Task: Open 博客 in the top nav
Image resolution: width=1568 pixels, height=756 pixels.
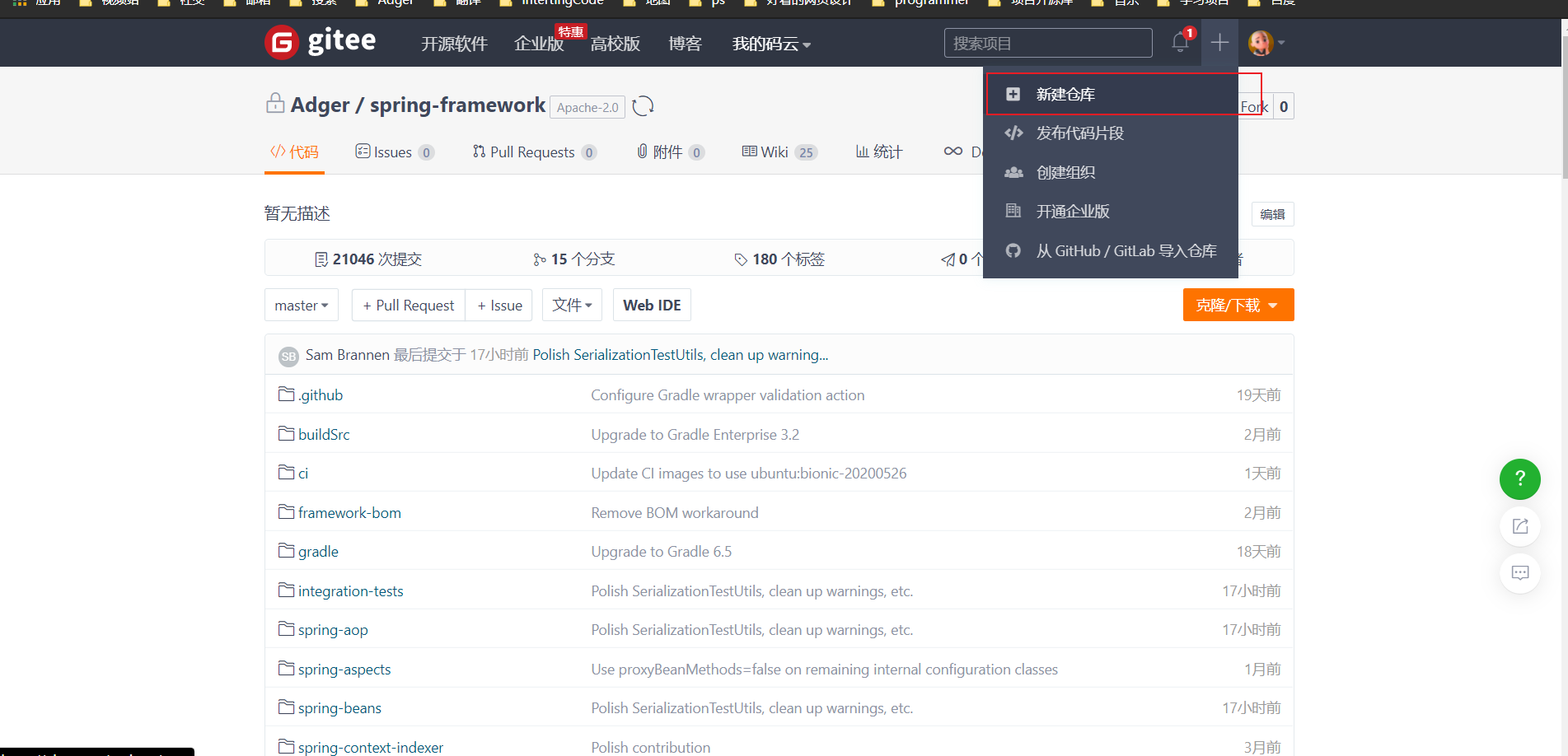Action: tap(685, 44)
